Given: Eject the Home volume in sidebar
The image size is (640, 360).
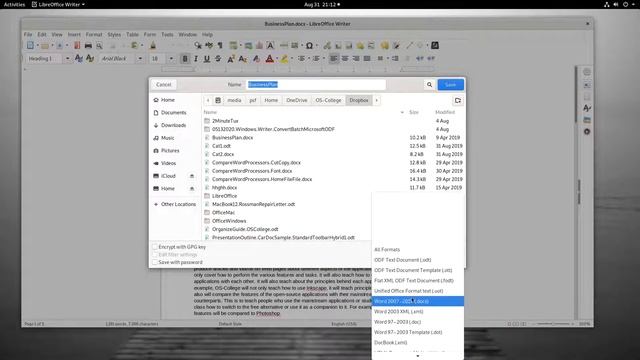Looking at the screenshot, I should point(192,189).
